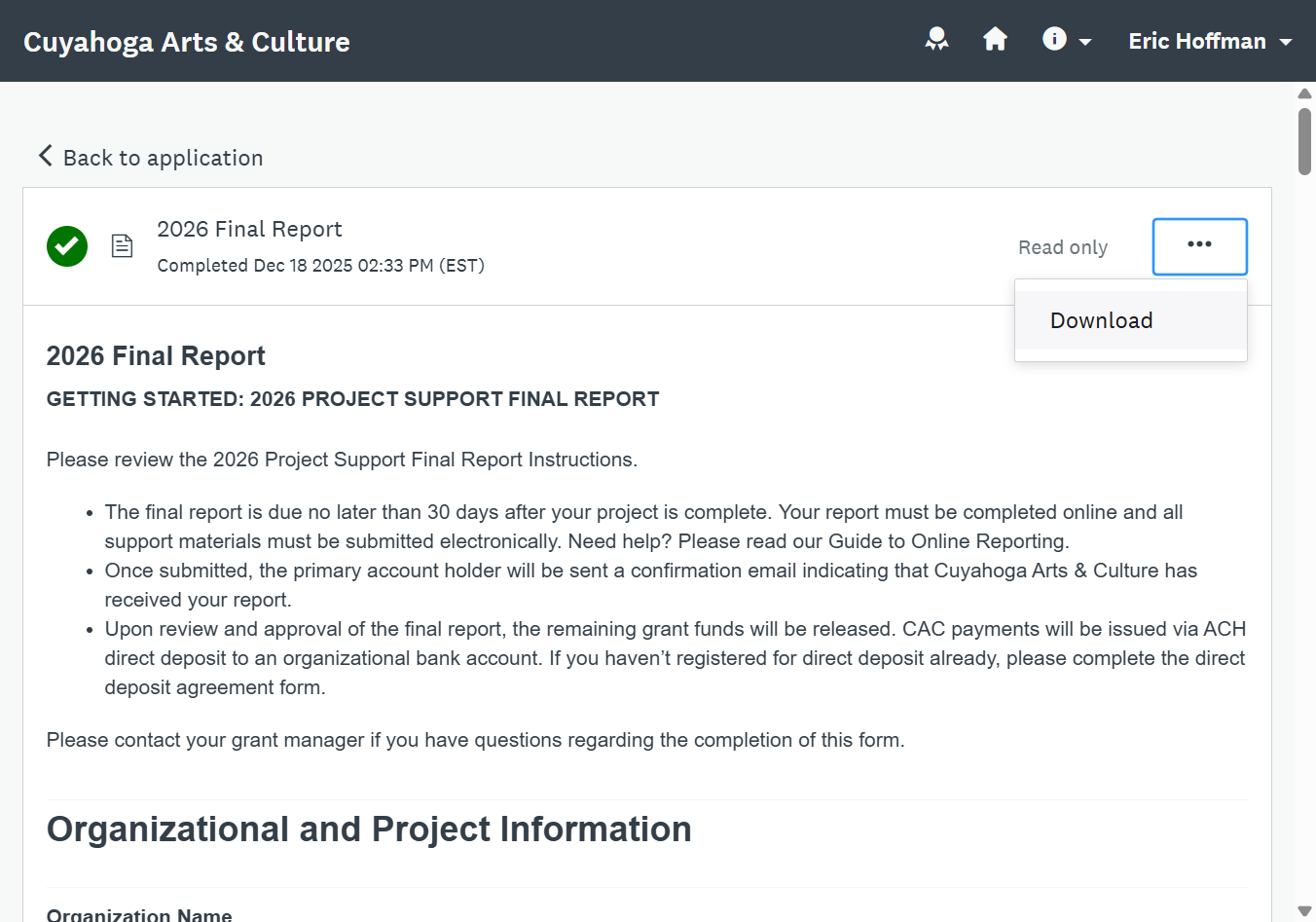Click the back chevron arrow icon
The height and width of the screenshot is (922, 1316).
(45, 156)
